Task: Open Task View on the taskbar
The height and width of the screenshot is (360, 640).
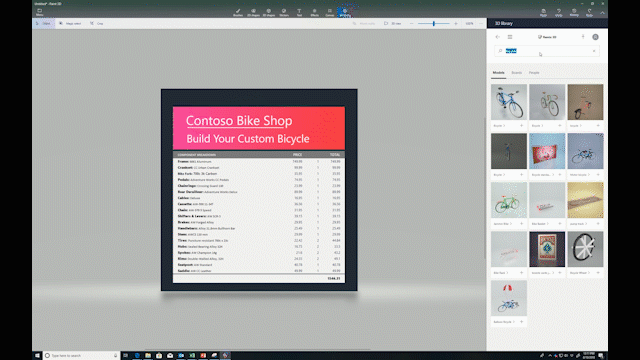Action: pos(126,356)
